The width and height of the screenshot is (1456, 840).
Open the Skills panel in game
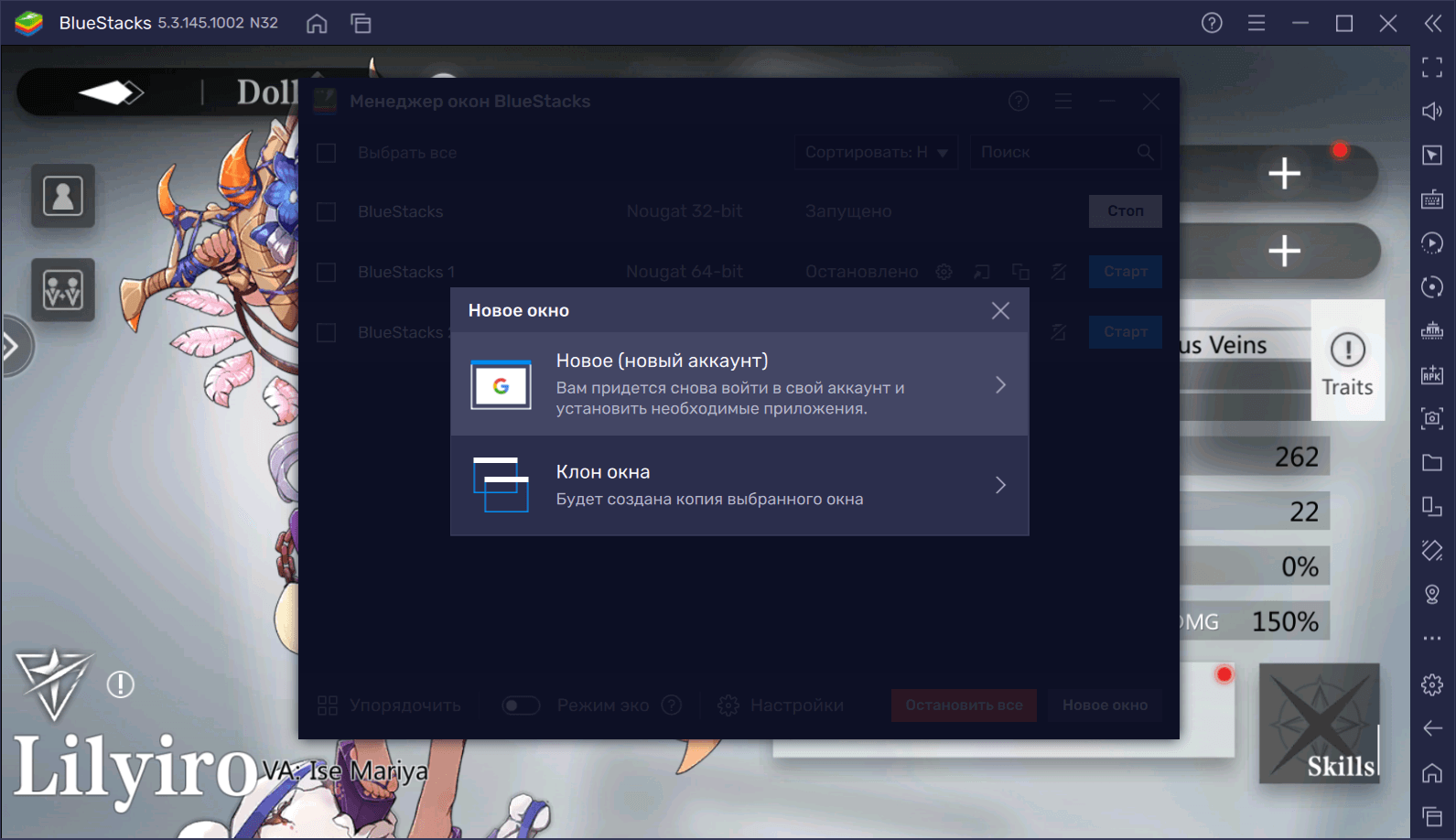point(1319,723)
